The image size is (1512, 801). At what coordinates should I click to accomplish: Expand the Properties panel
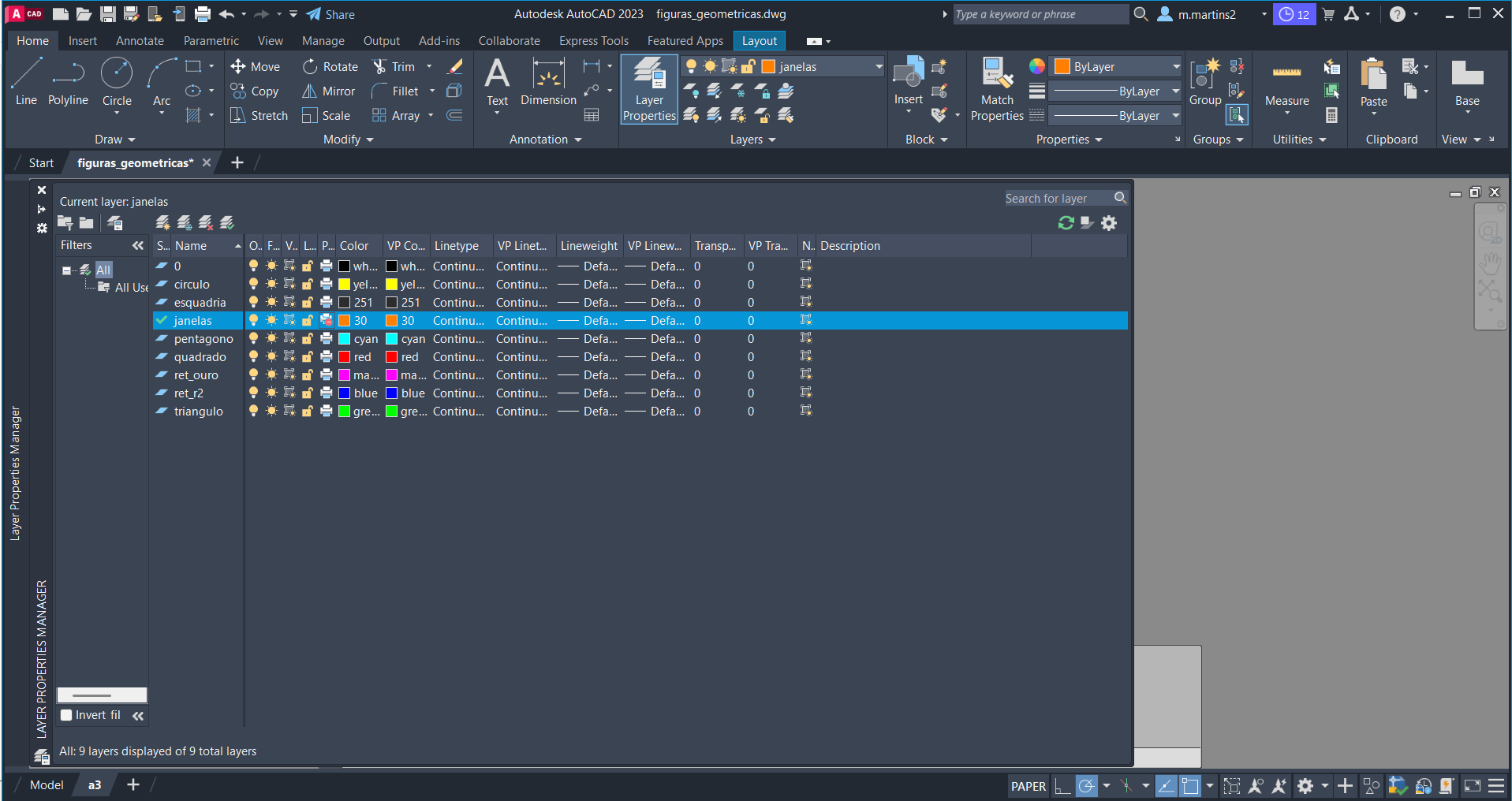pyautogui.click(x=1070, y=140)
